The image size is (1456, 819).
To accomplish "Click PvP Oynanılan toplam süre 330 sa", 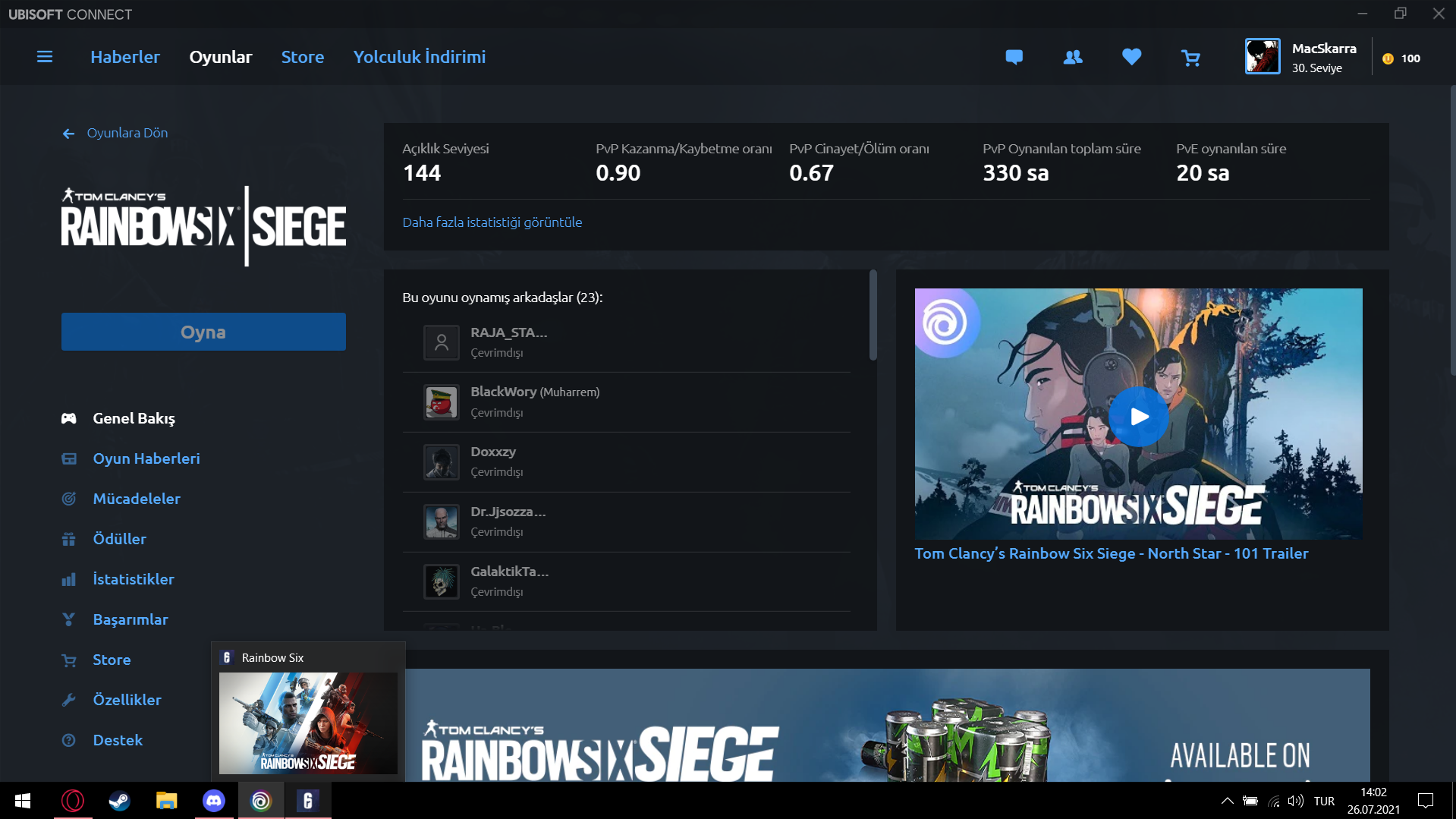I will click(x=1016, y=173).
